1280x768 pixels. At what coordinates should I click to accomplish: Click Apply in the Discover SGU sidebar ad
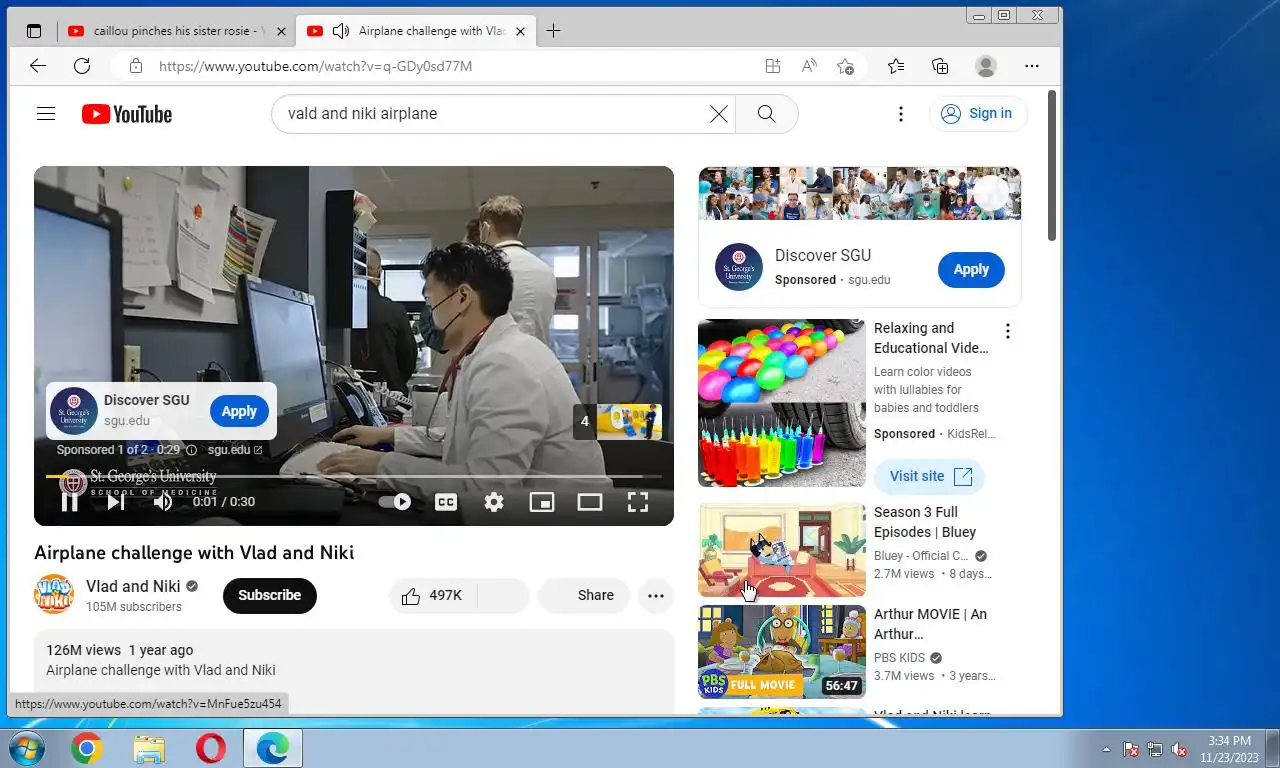coord(971,270)
